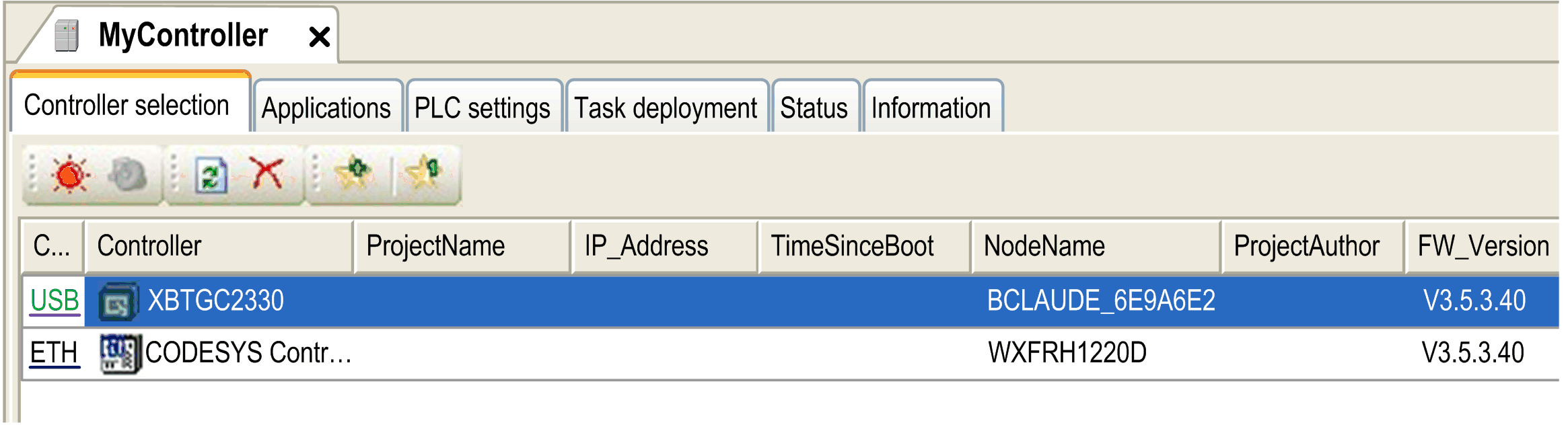Click V3.5.3.40 in the CODESYS row

coord(1473,353)
